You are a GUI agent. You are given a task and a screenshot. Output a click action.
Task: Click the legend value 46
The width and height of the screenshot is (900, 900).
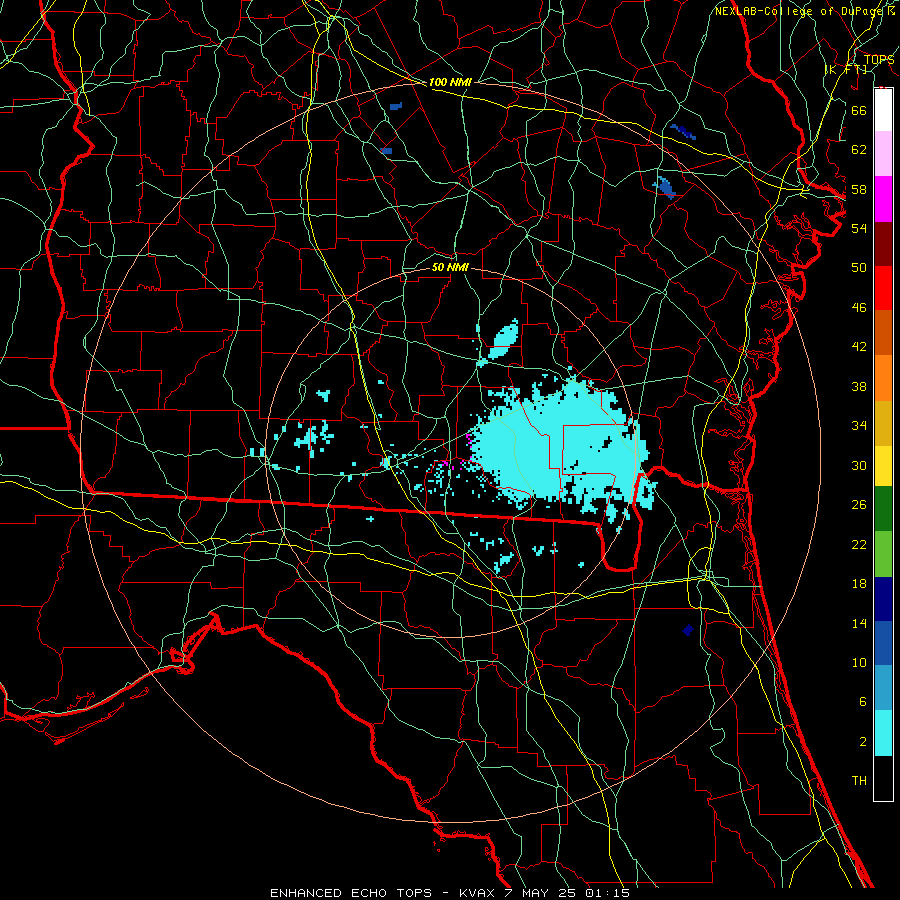pos(859,308)
